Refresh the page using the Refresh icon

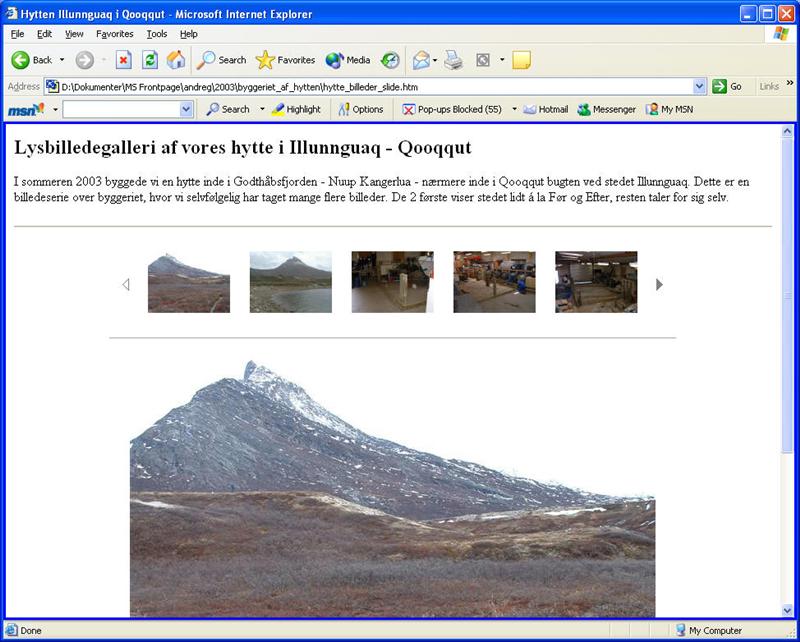click(x=149, y=60)
